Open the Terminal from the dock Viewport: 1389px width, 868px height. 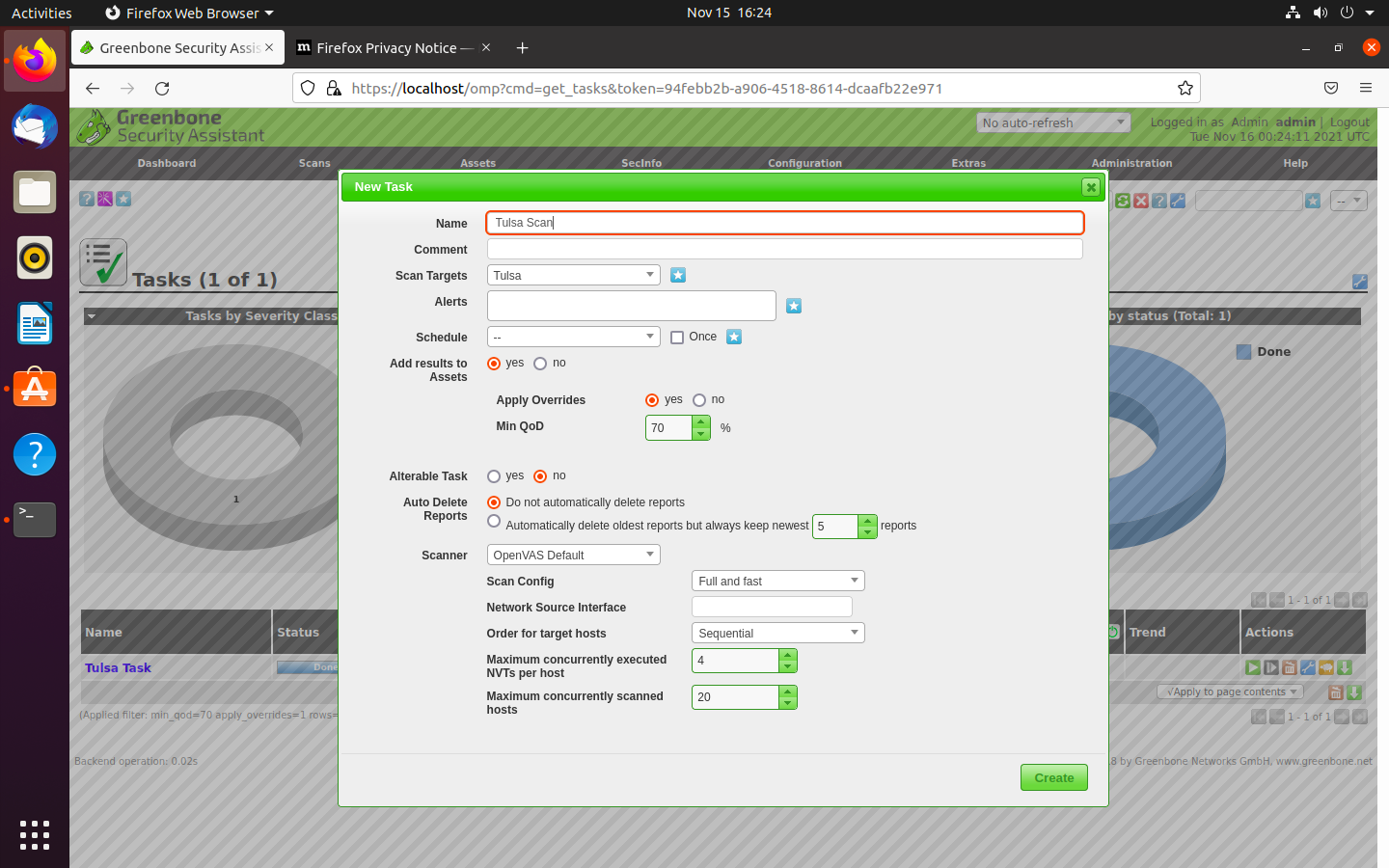[35, 520]
